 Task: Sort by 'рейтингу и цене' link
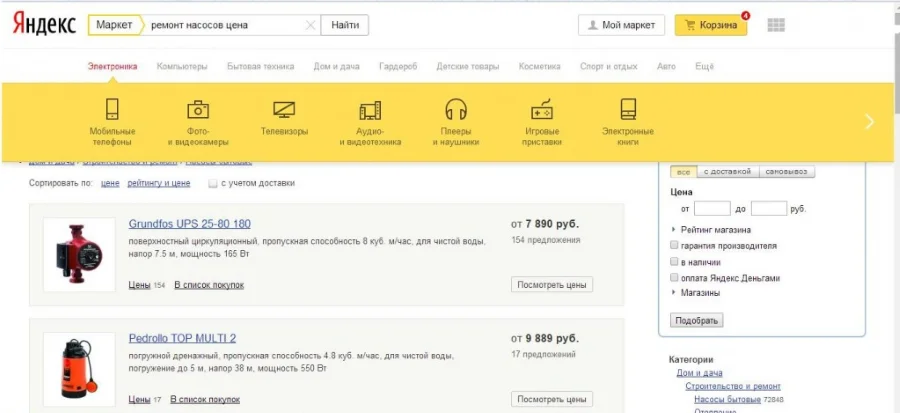[x=158, y=184]
